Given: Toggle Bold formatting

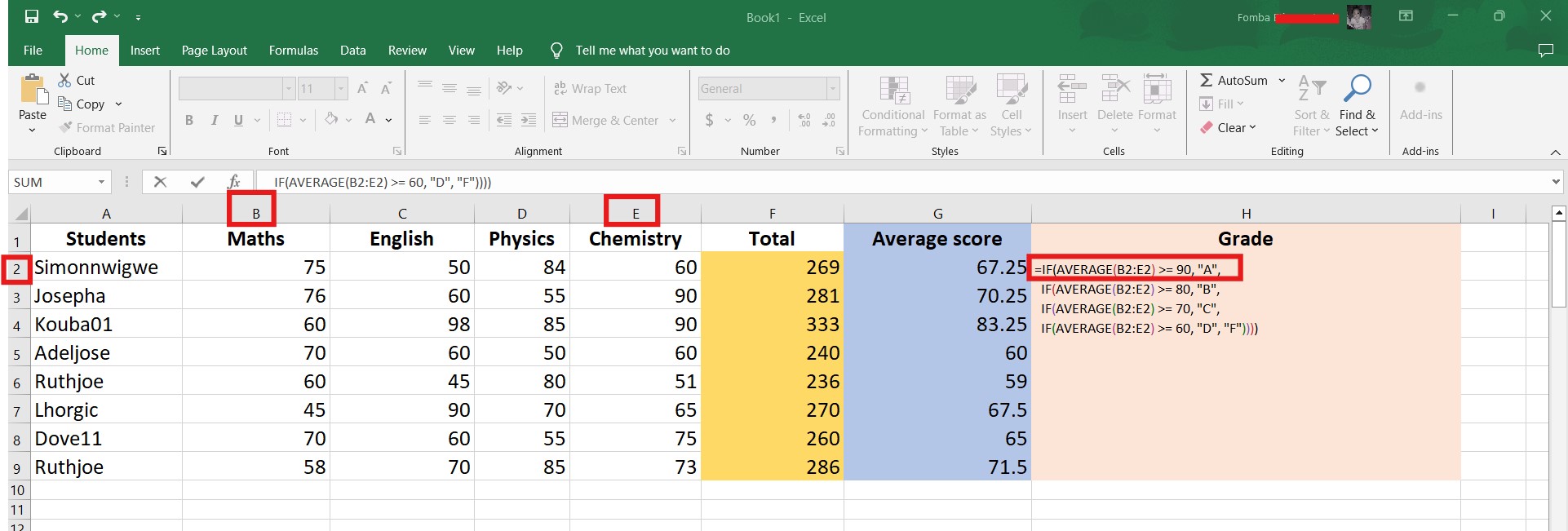Looking at the screenshot, I should [189, 120].
